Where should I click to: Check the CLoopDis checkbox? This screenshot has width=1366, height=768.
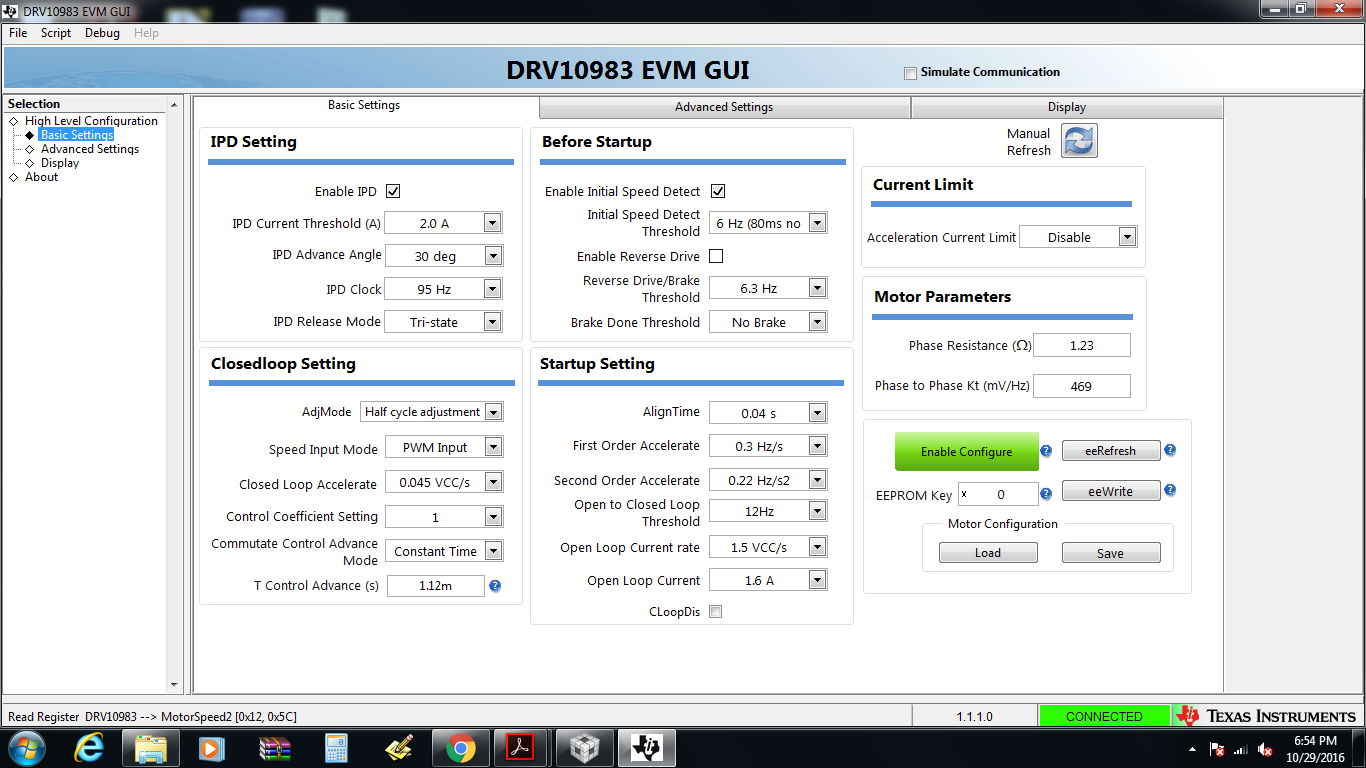716,611
